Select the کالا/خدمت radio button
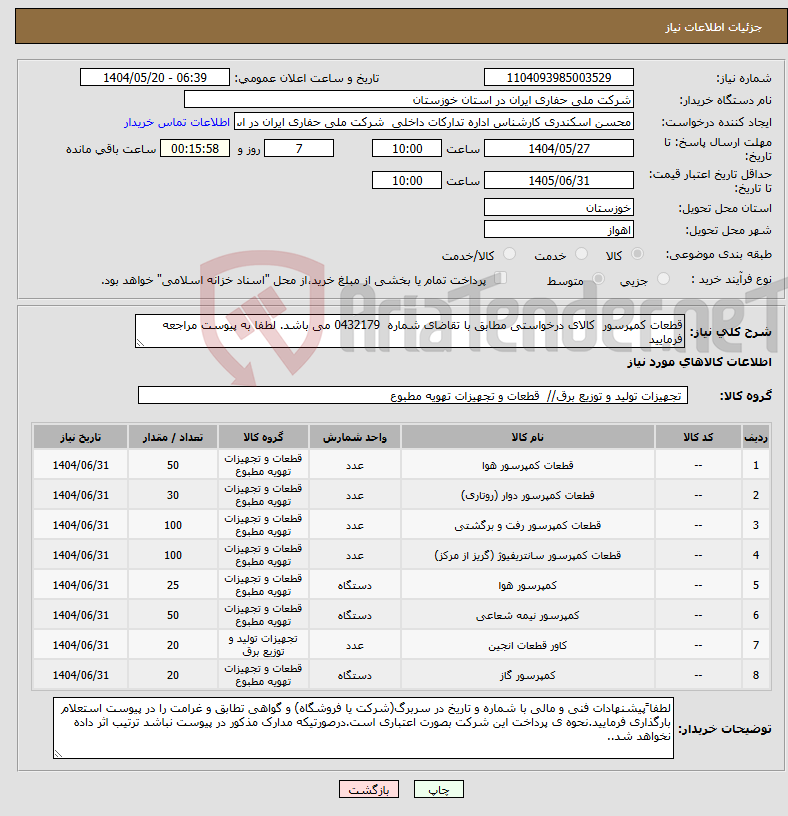Screen dimensions: 788x816 (509, 254)
